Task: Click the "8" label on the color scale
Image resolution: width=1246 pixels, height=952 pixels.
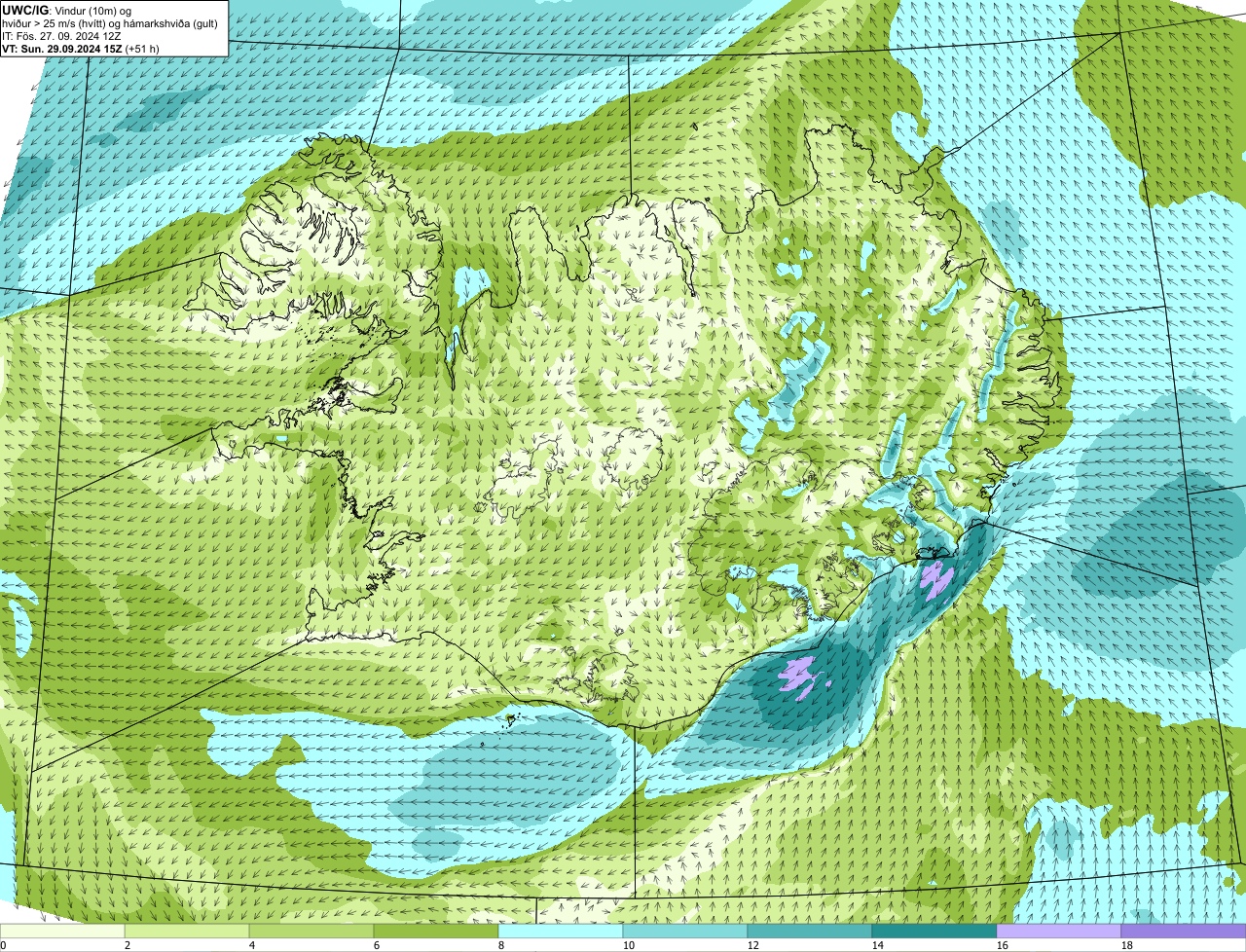Action: click(501, 945)
